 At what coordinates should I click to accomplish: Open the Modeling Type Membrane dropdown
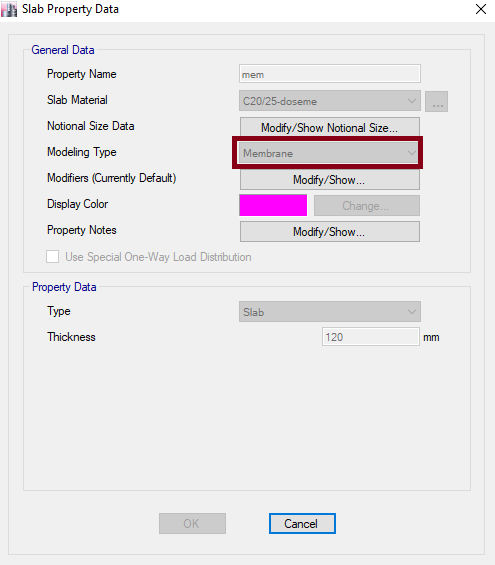(x=330, y=153)
